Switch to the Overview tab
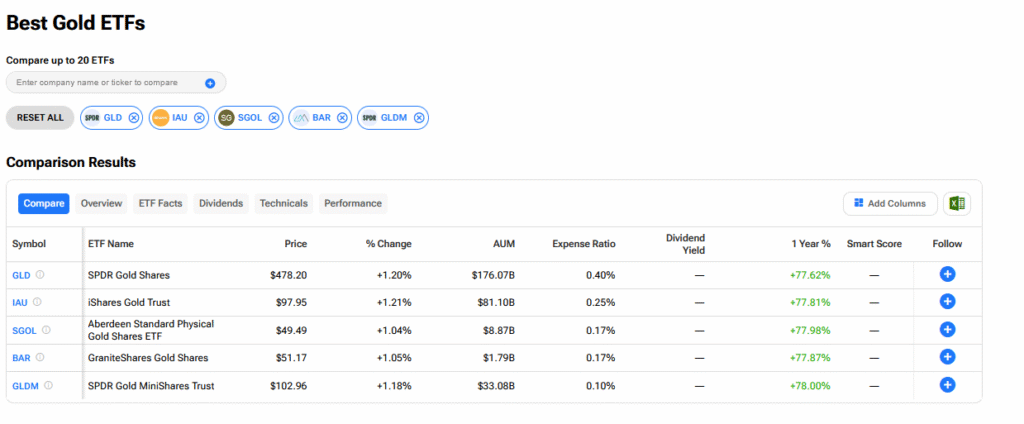The image size is (1024, 424). [x=101, y=203]
